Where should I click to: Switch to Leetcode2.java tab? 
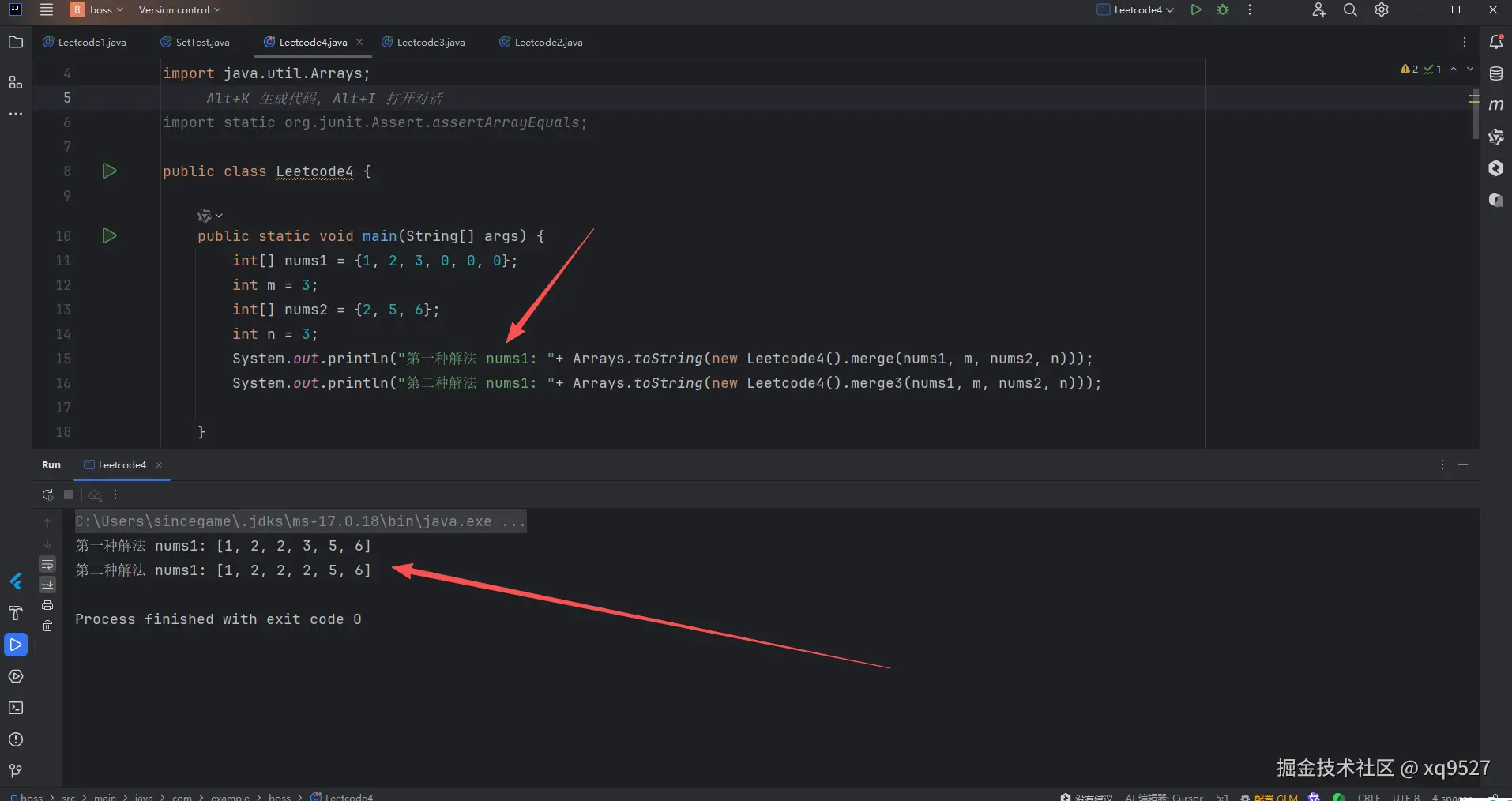click(542, 43)
